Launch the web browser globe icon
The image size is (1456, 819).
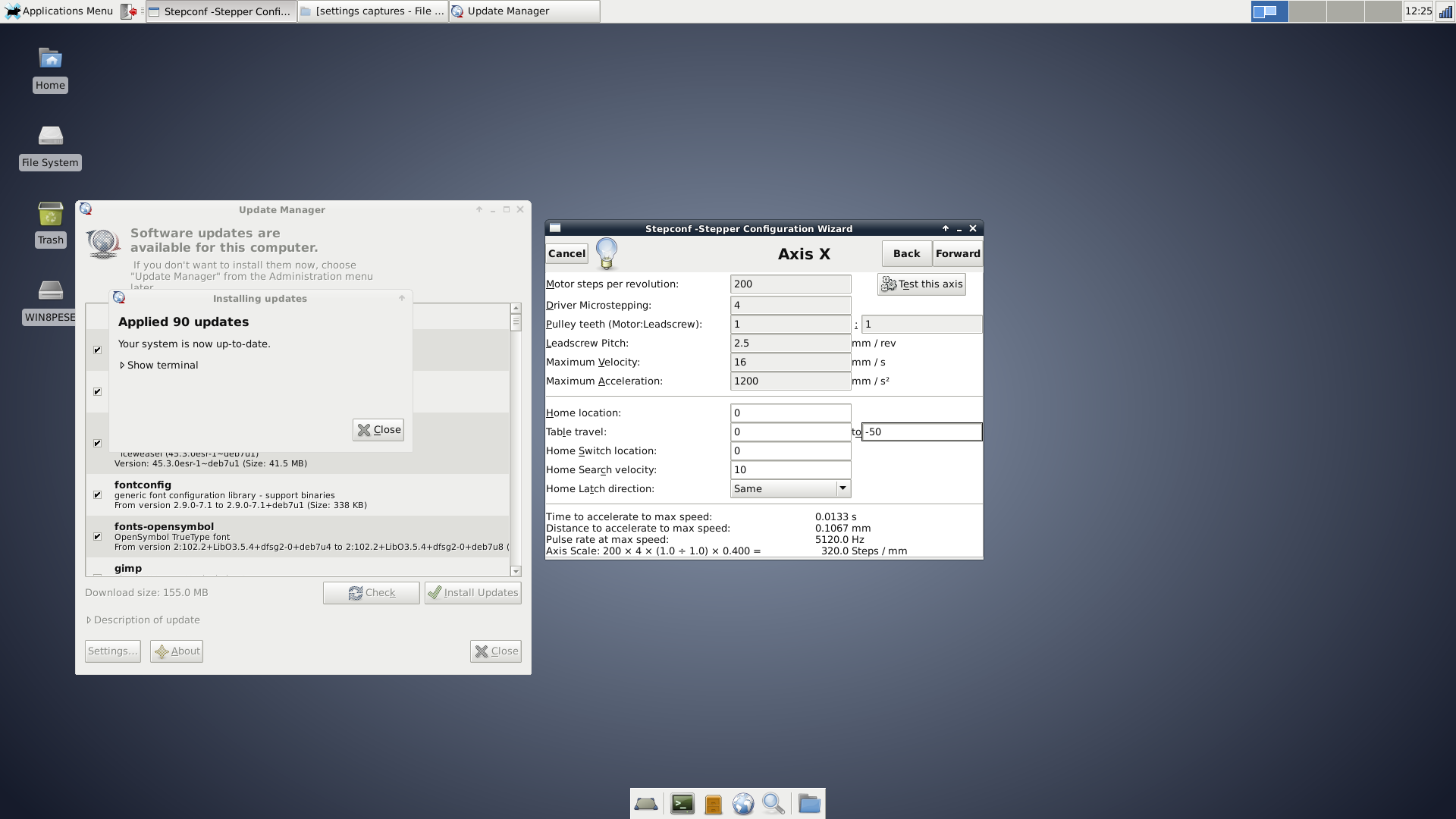tap(743, 804)
